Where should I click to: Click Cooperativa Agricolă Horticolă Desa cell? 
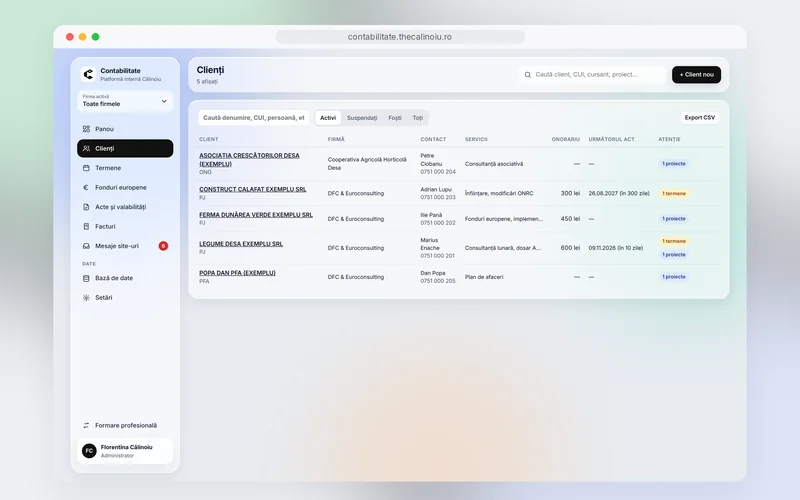[x=367, y=164]
